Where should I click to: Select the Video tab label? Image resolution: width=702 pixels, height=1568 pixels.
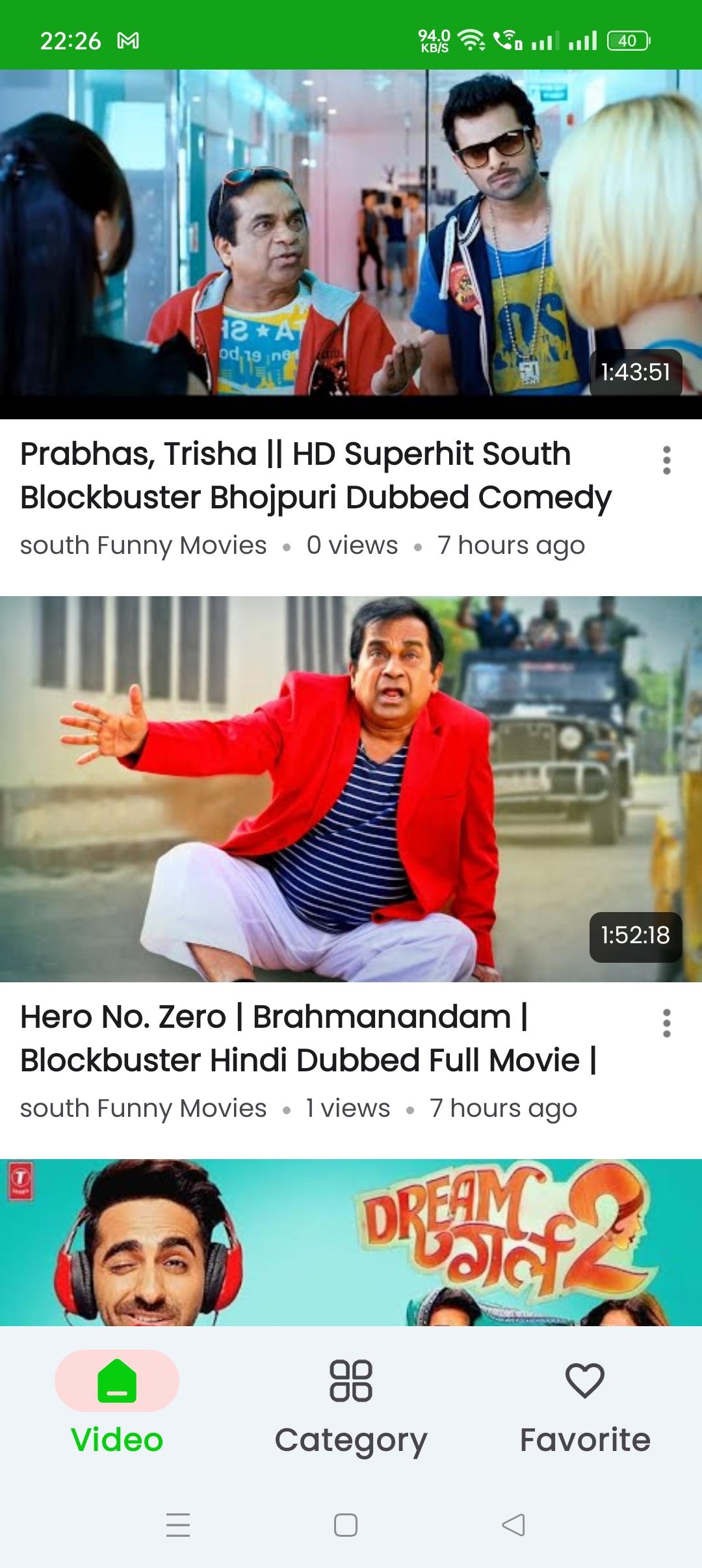click(x=117, y=1439)
